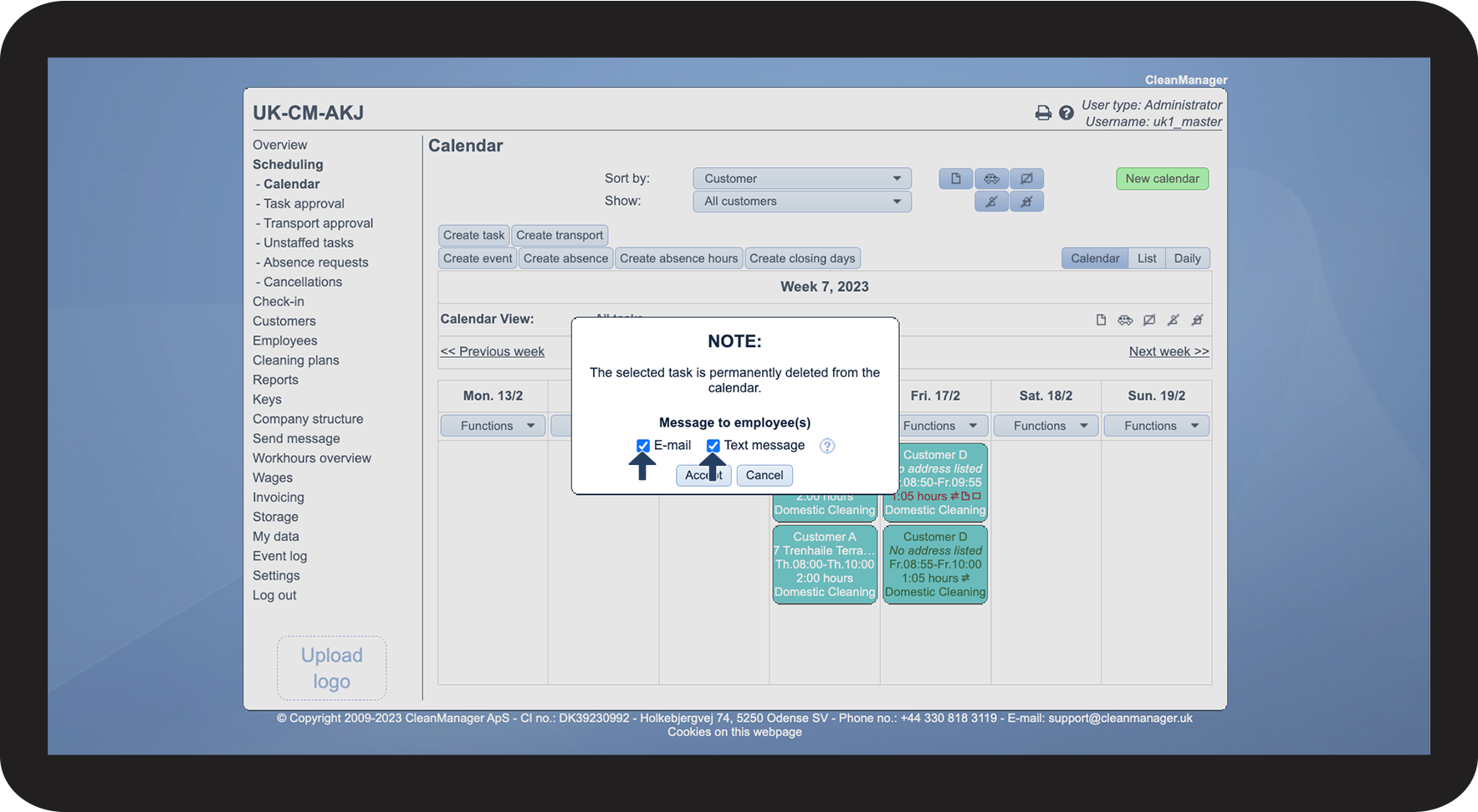This screenshot has width=1478, height=812.
Task: Switch to the Daily view tab
Action: pyautogui.click(x=1187, y=258)
